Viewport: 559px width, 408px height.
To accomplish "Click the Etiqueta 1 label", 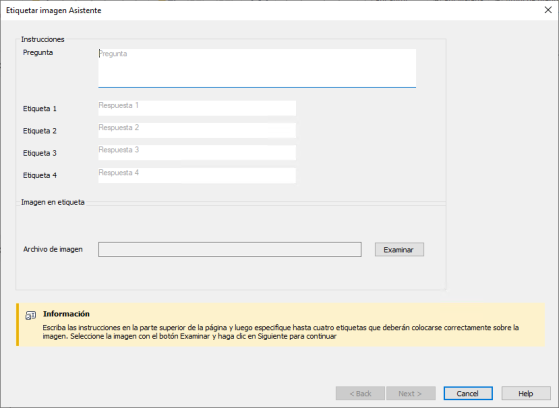I will tap(40, 109).
